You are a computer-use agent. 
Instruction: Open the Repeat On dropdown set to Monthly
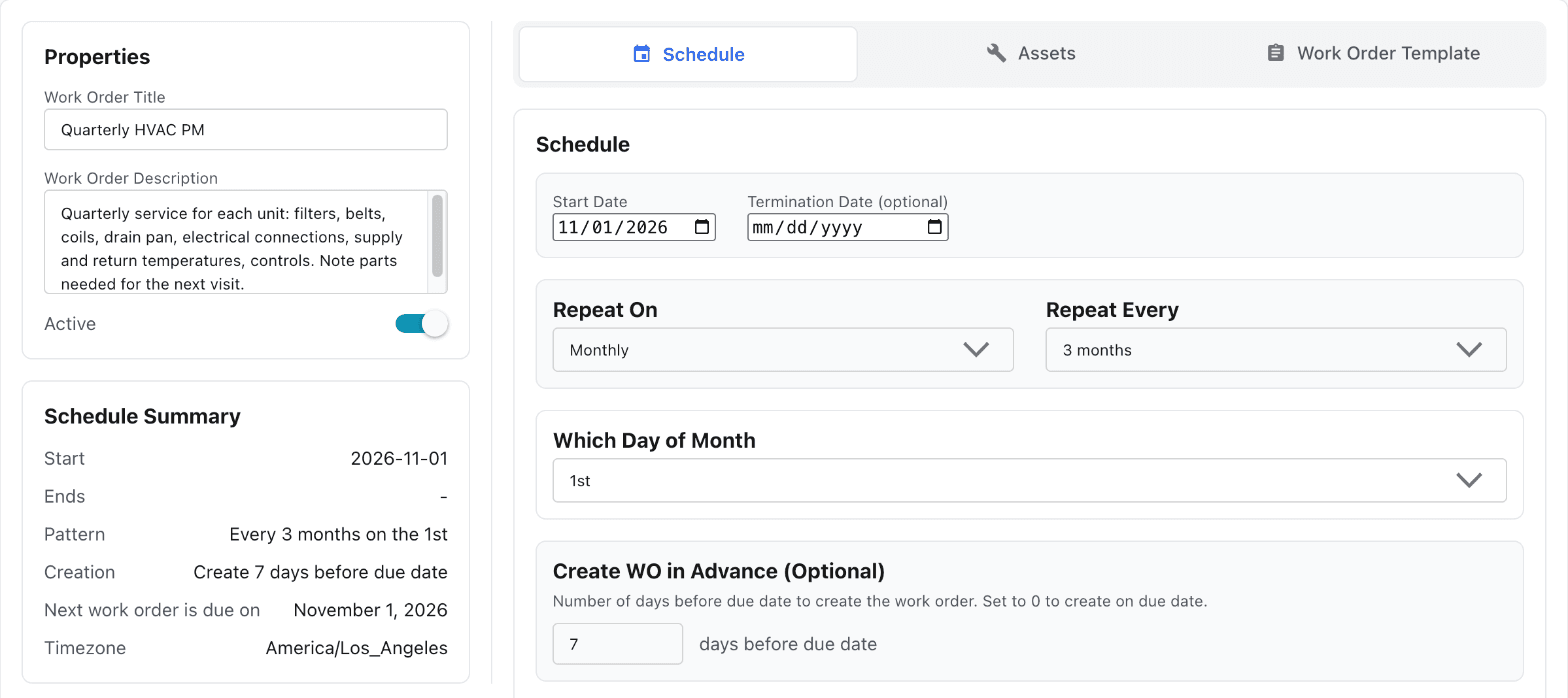783,350
